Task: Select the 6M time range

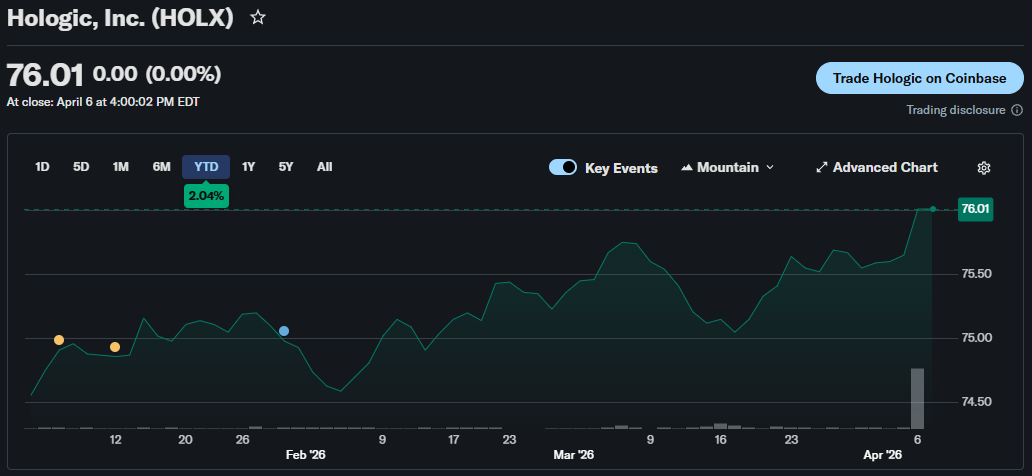Action: [161, 167]
